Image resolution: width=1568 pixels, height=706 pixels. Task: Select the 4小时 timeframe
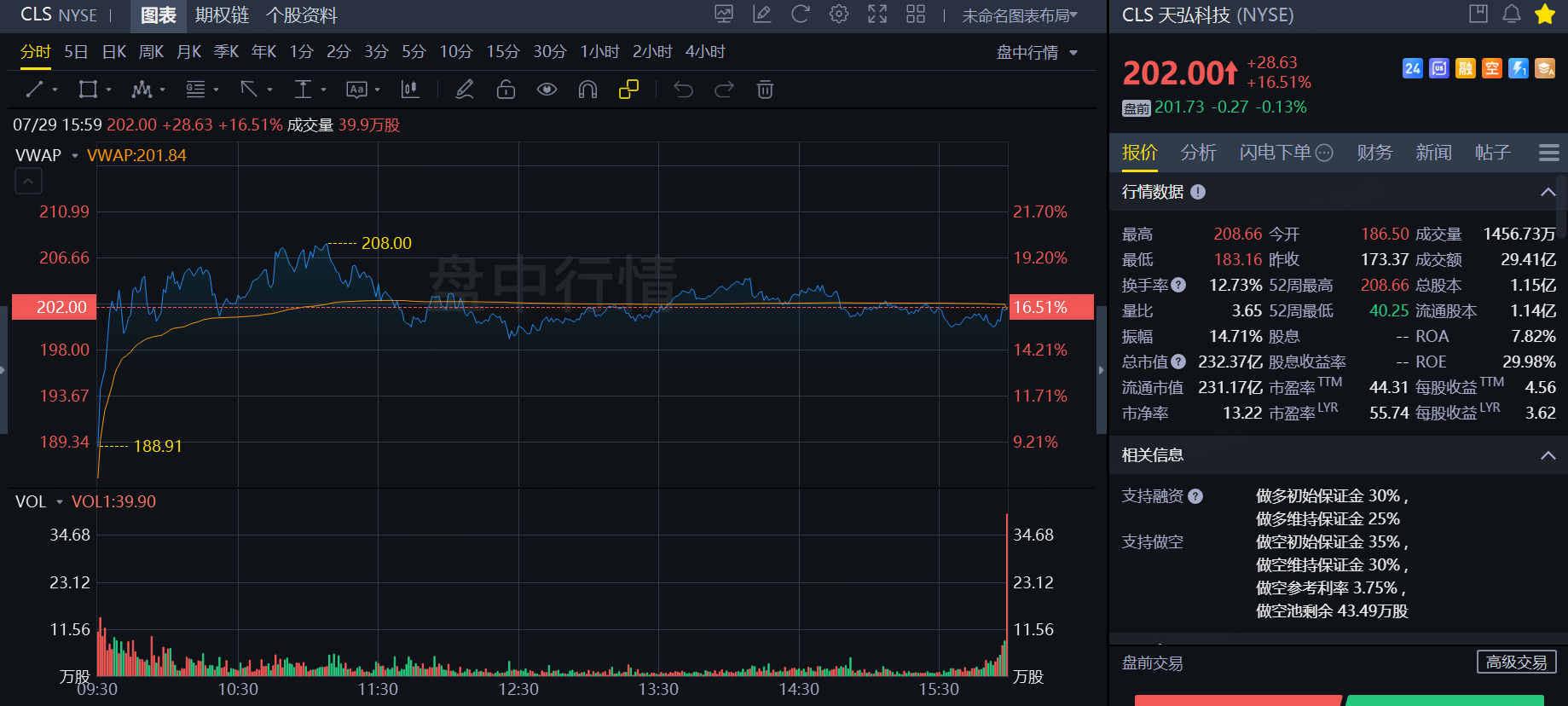705,52
